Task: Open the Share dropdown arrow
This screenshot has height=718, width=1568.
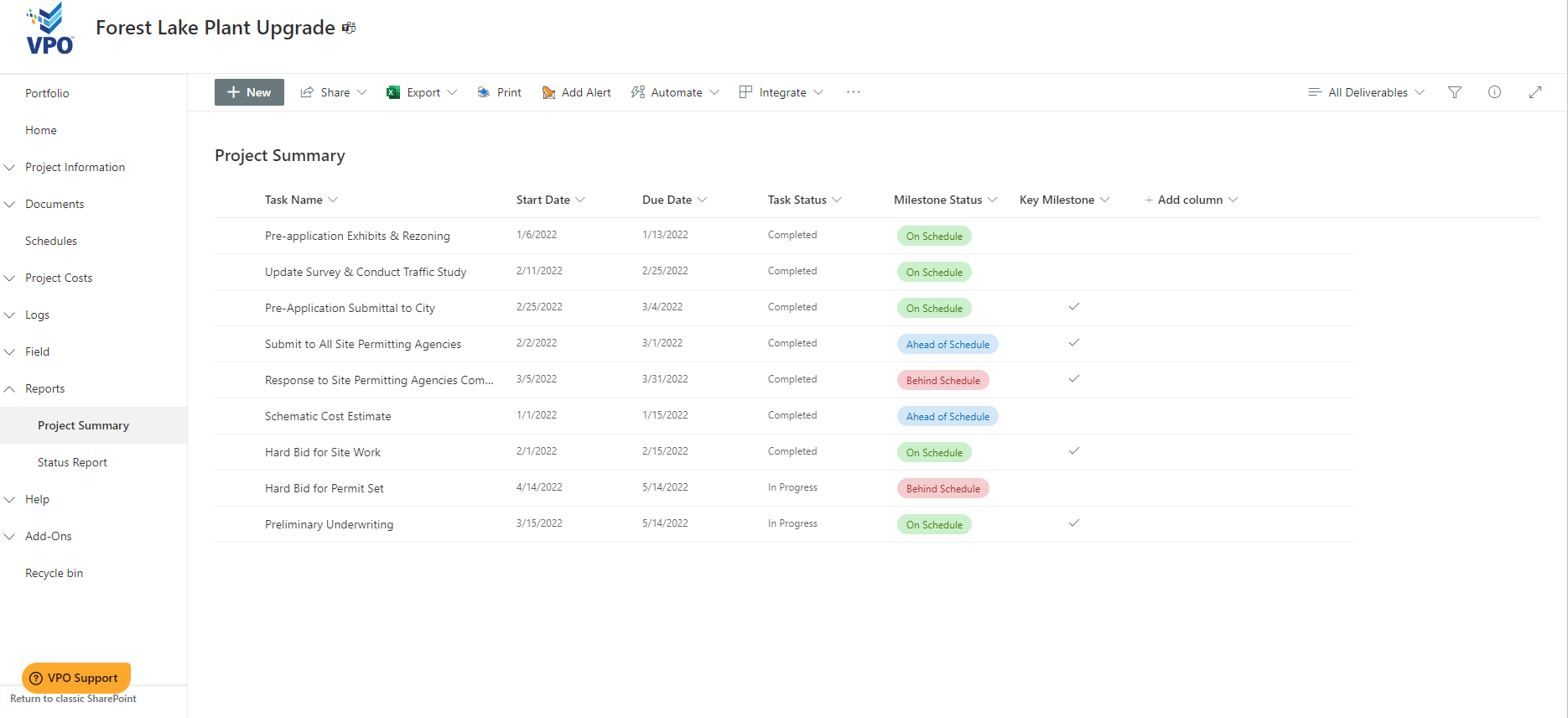Action: click(362, 92)
